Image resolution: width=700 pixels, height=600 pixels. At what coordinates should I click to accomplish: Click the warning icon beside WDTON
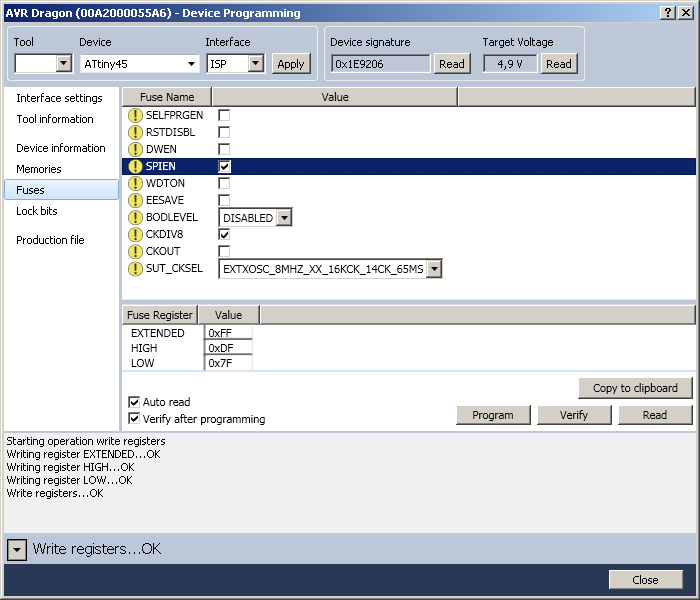point(135,183)
